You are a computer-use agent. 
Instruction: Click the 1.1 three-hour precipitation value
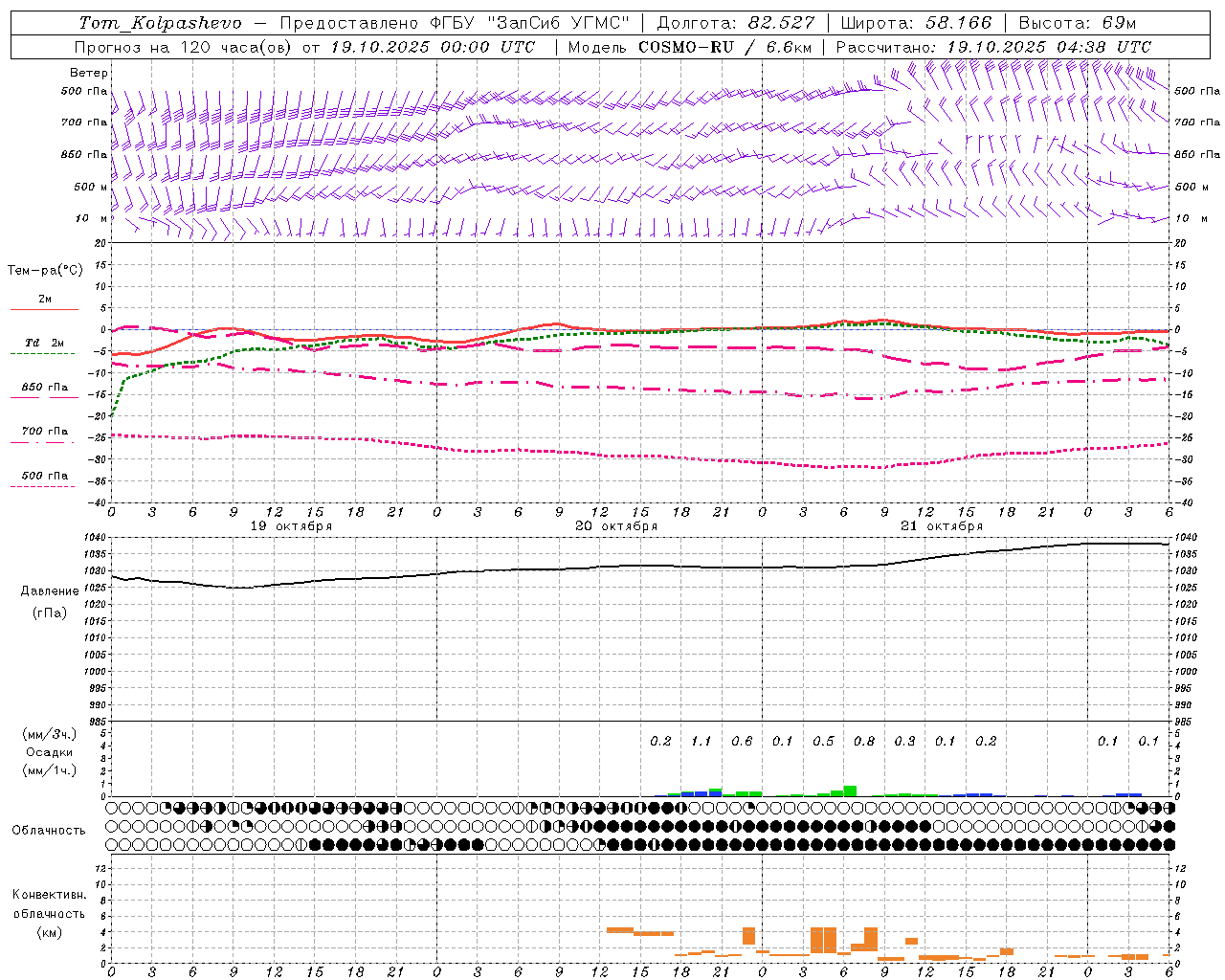pyautogui.click(x=702, y=741)
